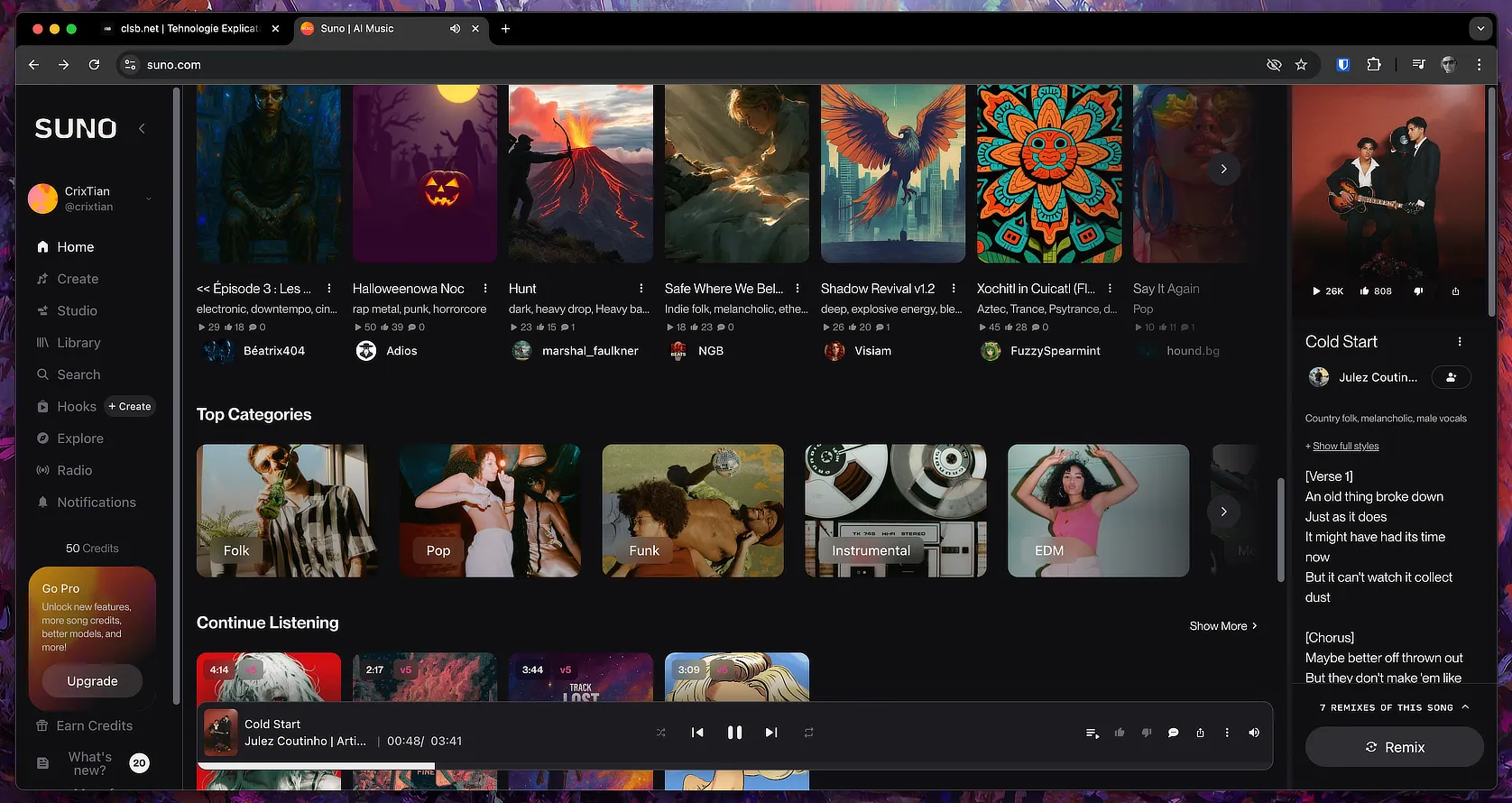Click the Upgrade button
Viewport: 1512px width, 803px height.
[92, 681]
